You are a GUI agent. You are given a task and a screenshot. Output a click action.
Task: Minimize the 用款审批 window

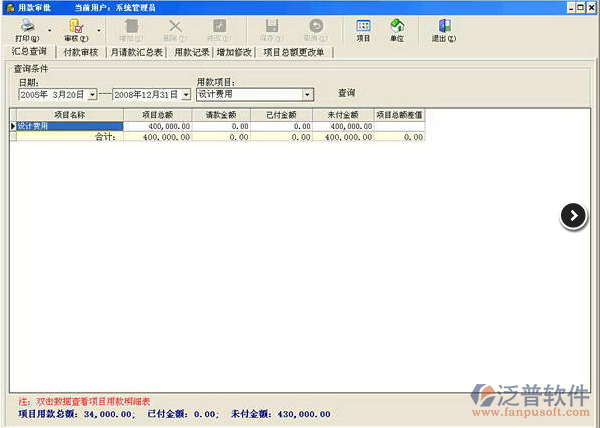(571, 8)
